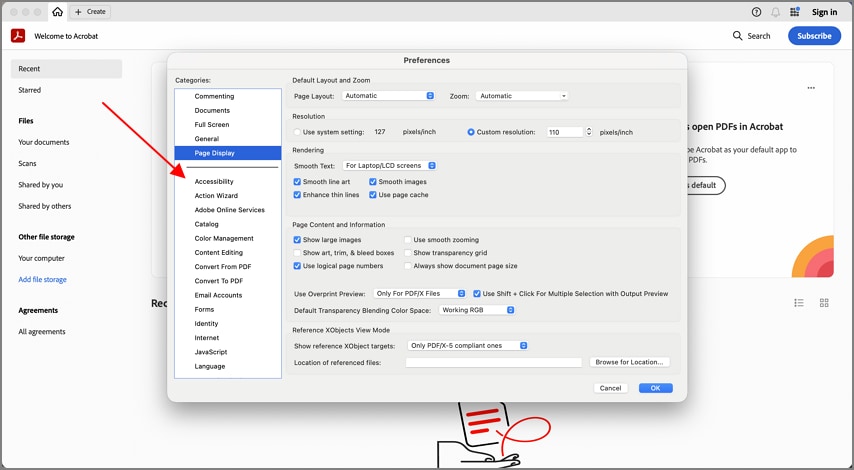Click the Sign in link
The width and height of the screenshot is (854, 470).
824,12
